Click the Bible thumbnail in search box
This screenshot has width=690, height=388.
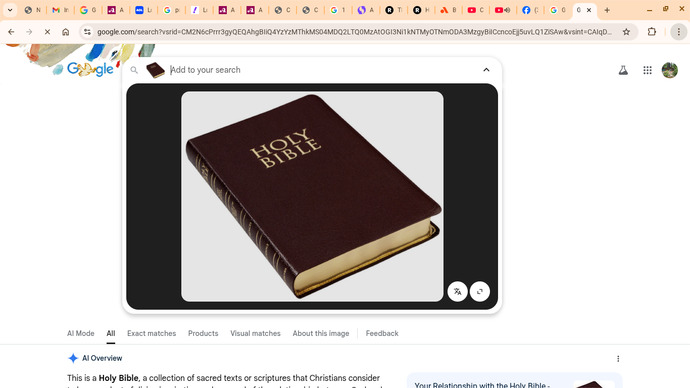click(155, 70)
